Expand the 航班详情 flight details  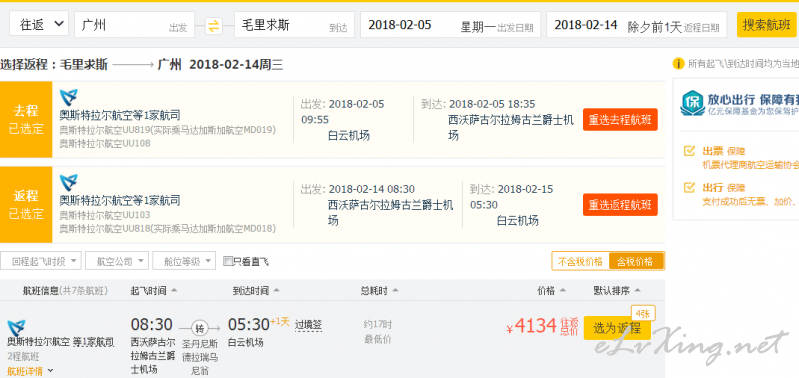(x=30, y=371)
